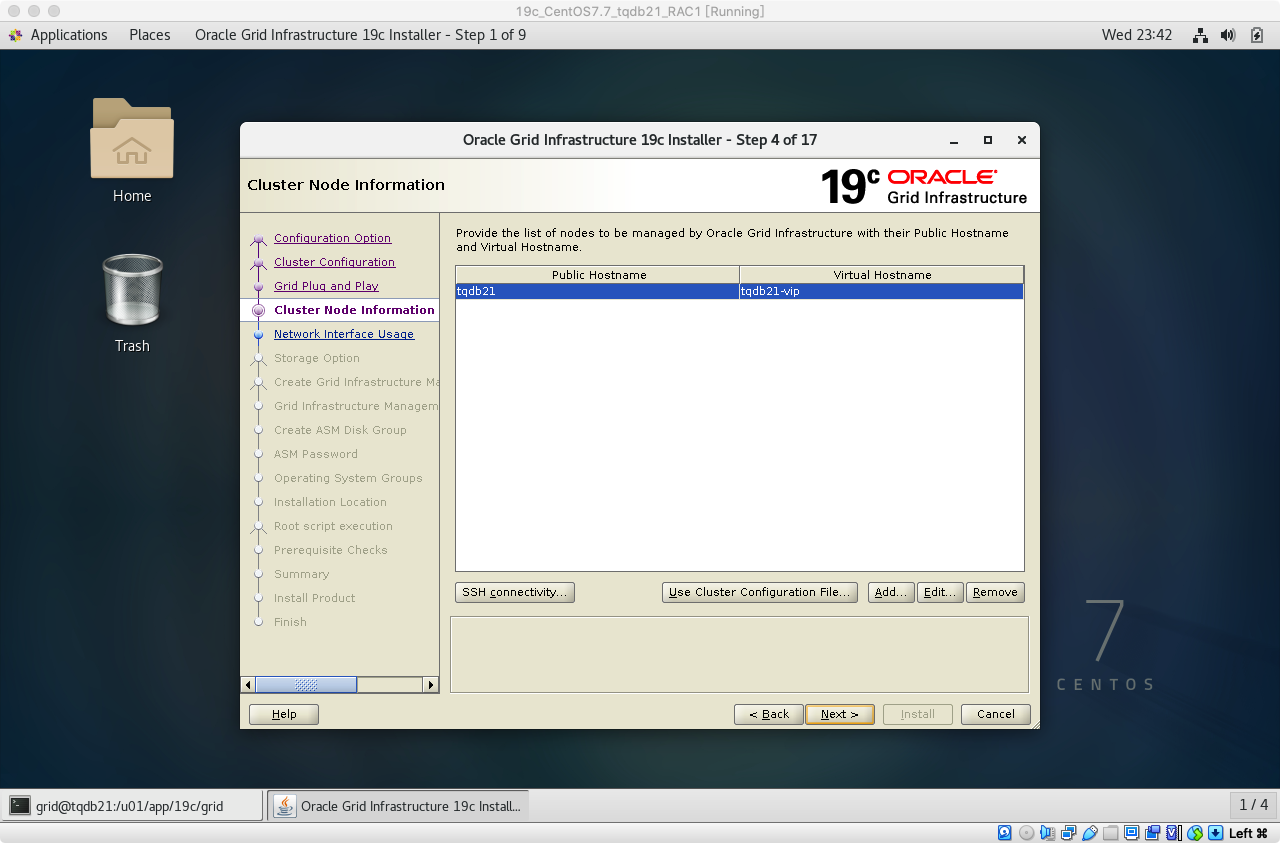Go to the Network Interface Usage step
This screenshot has width=1280, height=843.
pyautogui.click(x=344, y=334)
